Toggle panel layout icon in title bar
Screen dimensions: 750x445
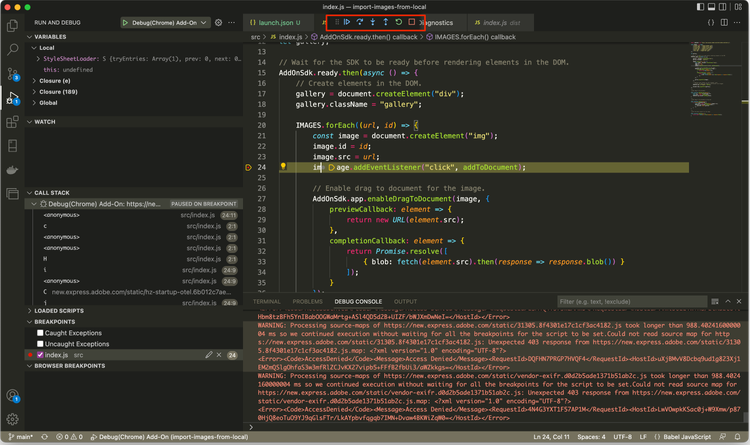pyautogui.click(x=711, y=7)
